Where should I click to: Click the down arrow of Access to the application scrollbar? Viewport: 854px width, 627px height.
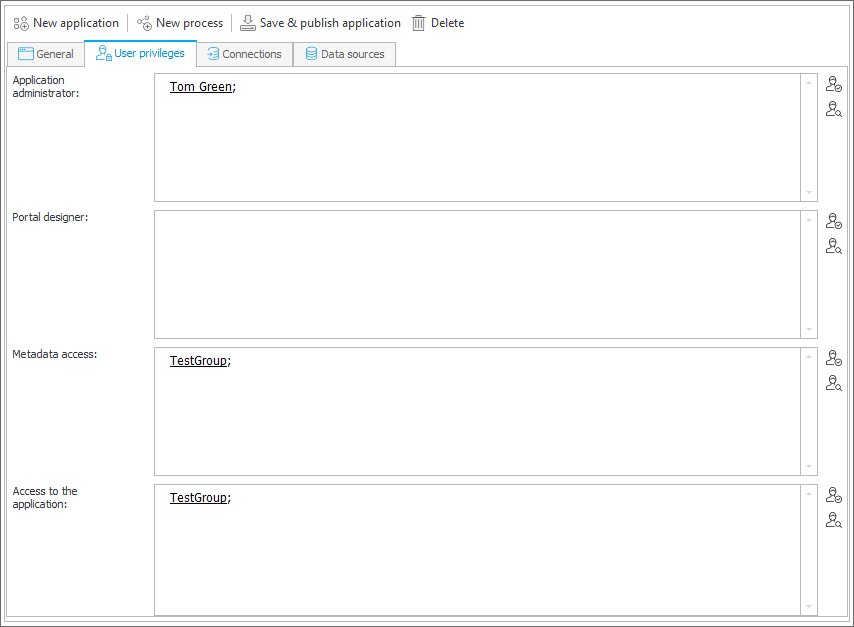809,606
